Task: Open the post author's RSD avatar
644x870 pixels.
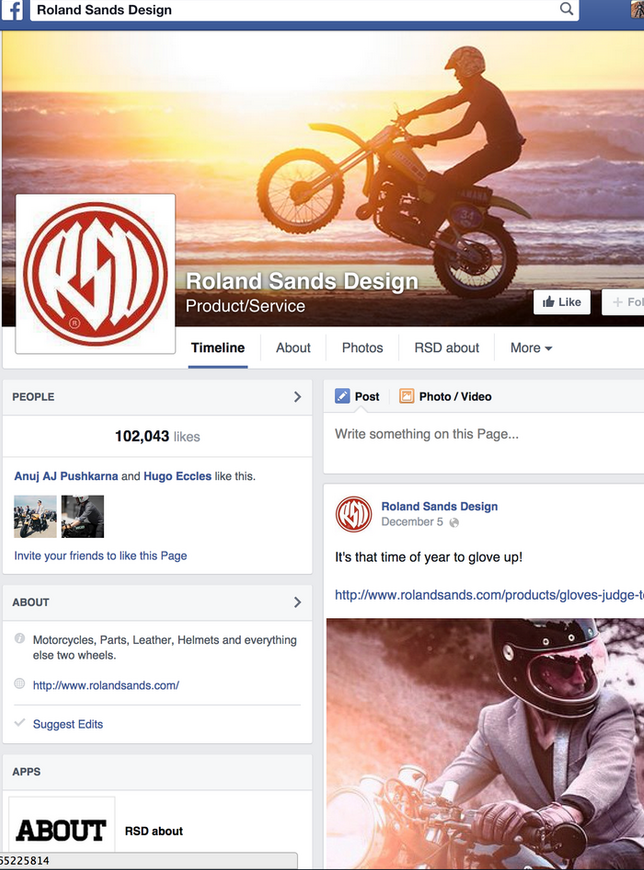Action: 353,514
